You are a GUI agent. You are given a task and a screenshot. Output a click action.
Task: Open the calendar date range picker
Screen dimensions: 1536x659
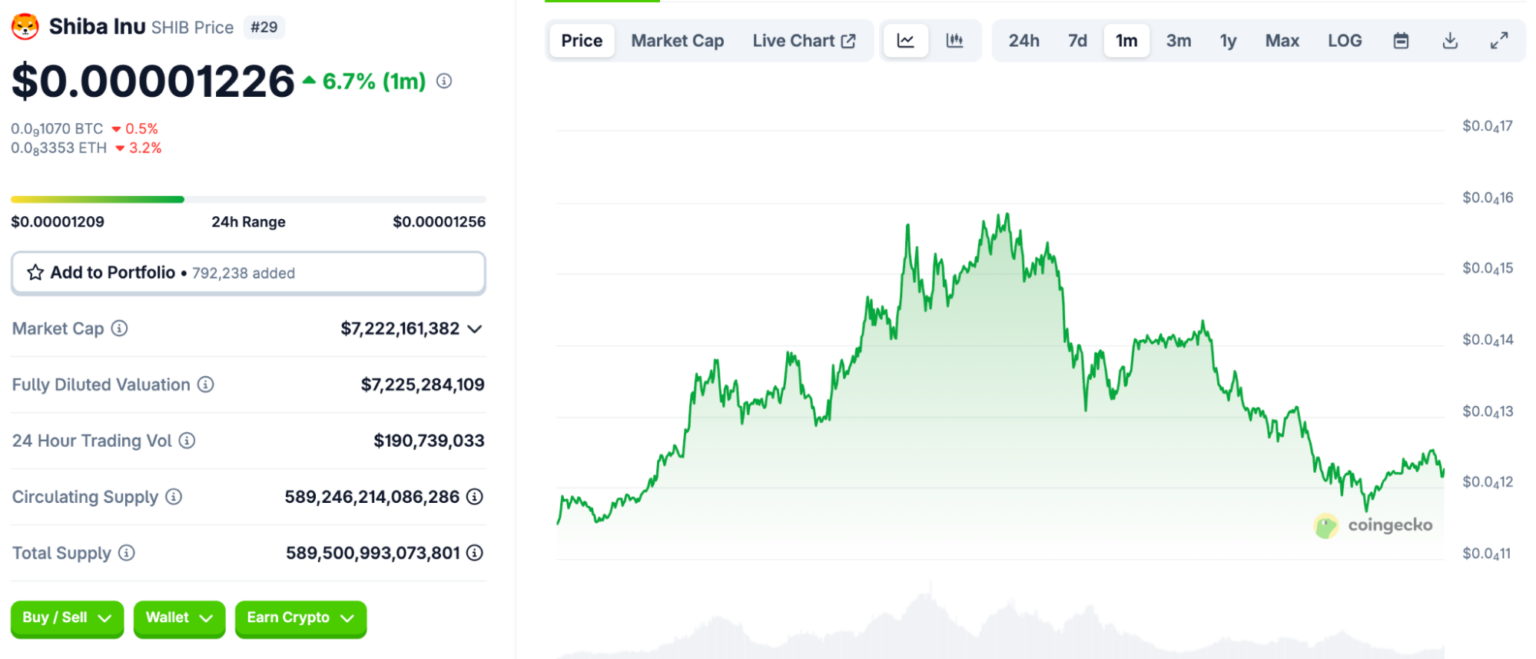click(1401, 41)
